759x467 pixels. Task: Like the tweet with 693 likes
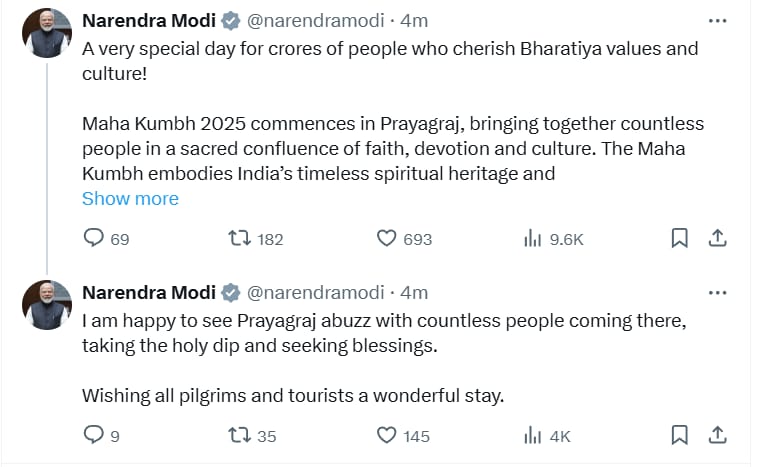coord(387,238)
